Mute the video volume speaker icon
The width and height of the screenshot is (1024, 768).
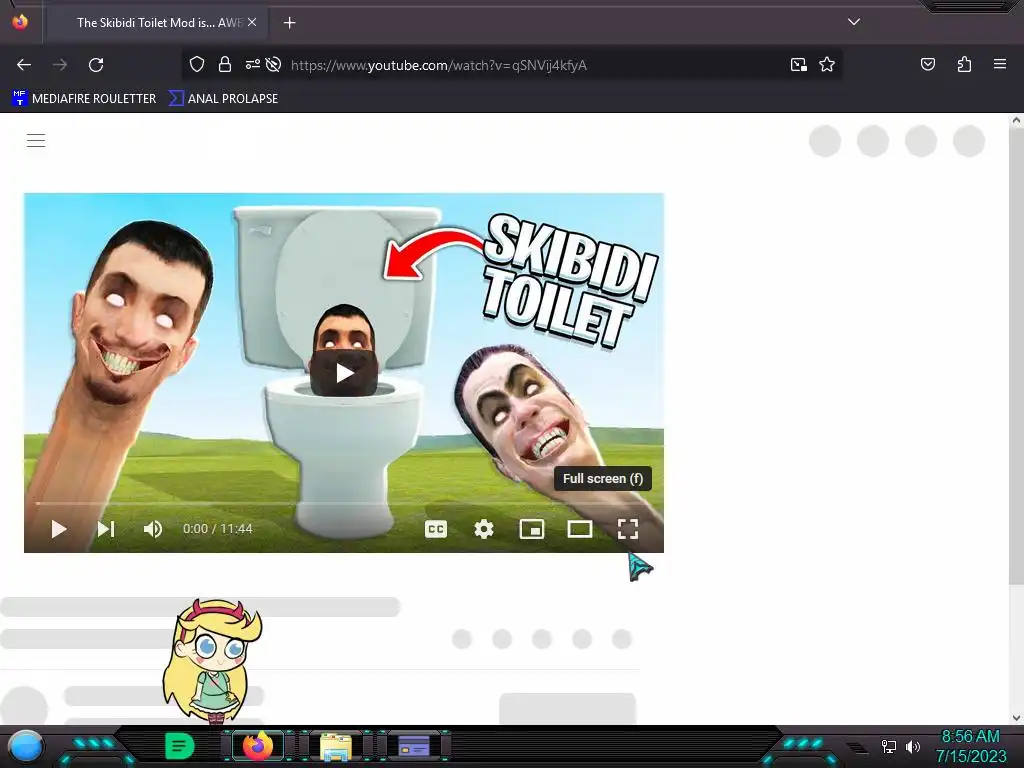point(153,529)
